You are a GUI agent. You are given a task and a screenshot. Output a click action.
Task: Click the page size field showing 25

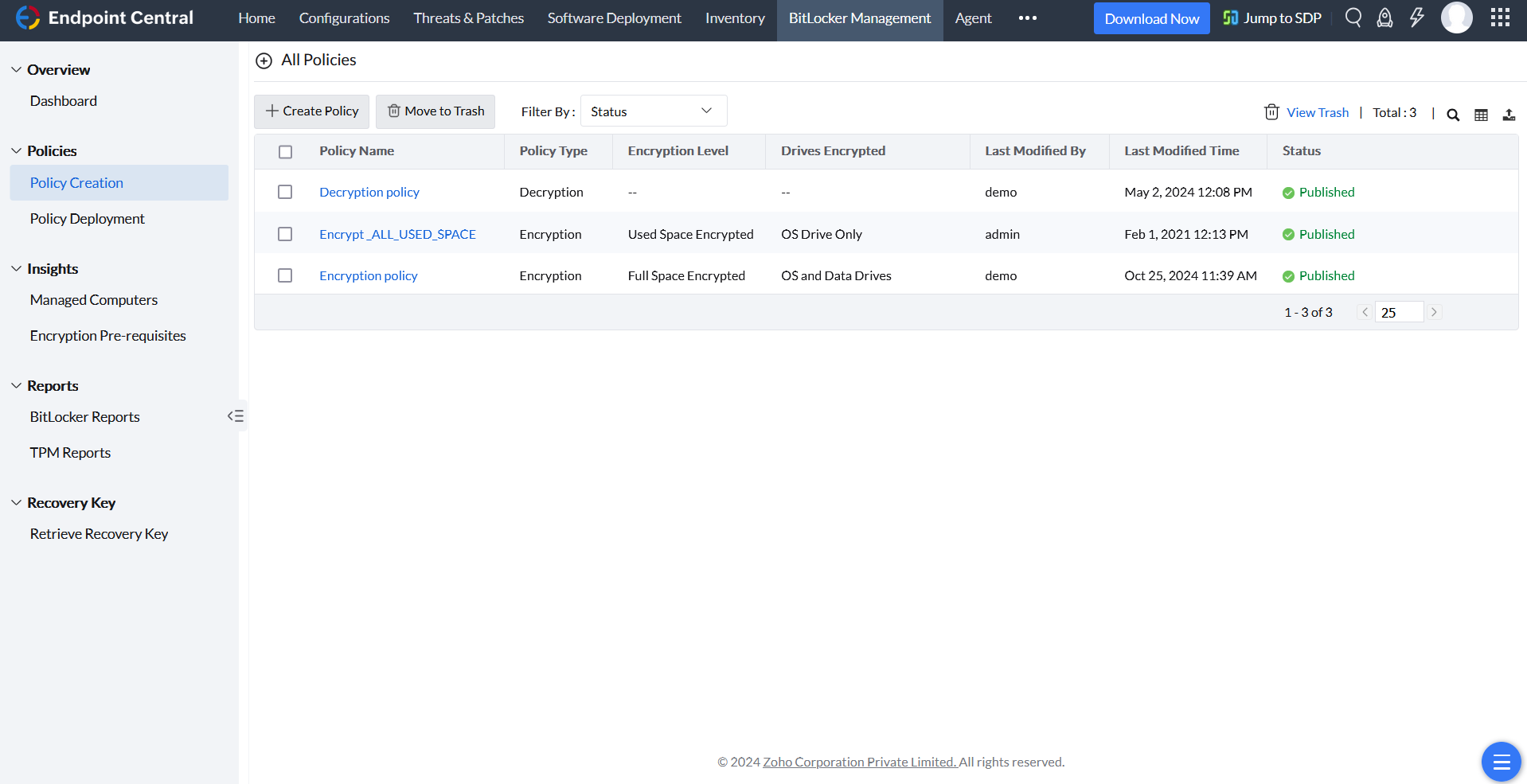coord(1399,312)
